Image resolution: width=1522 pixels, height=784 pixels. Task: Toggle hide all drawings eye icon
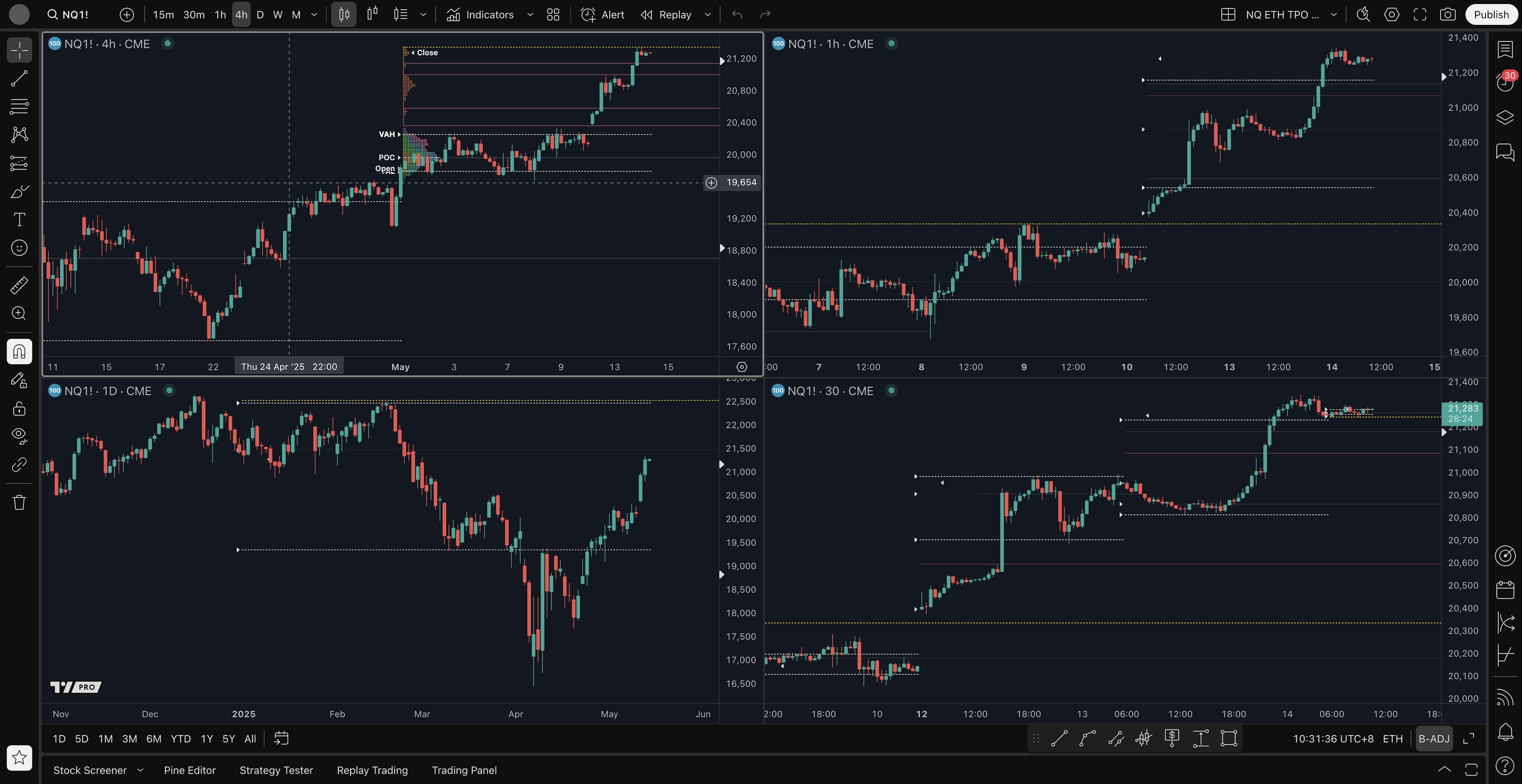(19, 436)
